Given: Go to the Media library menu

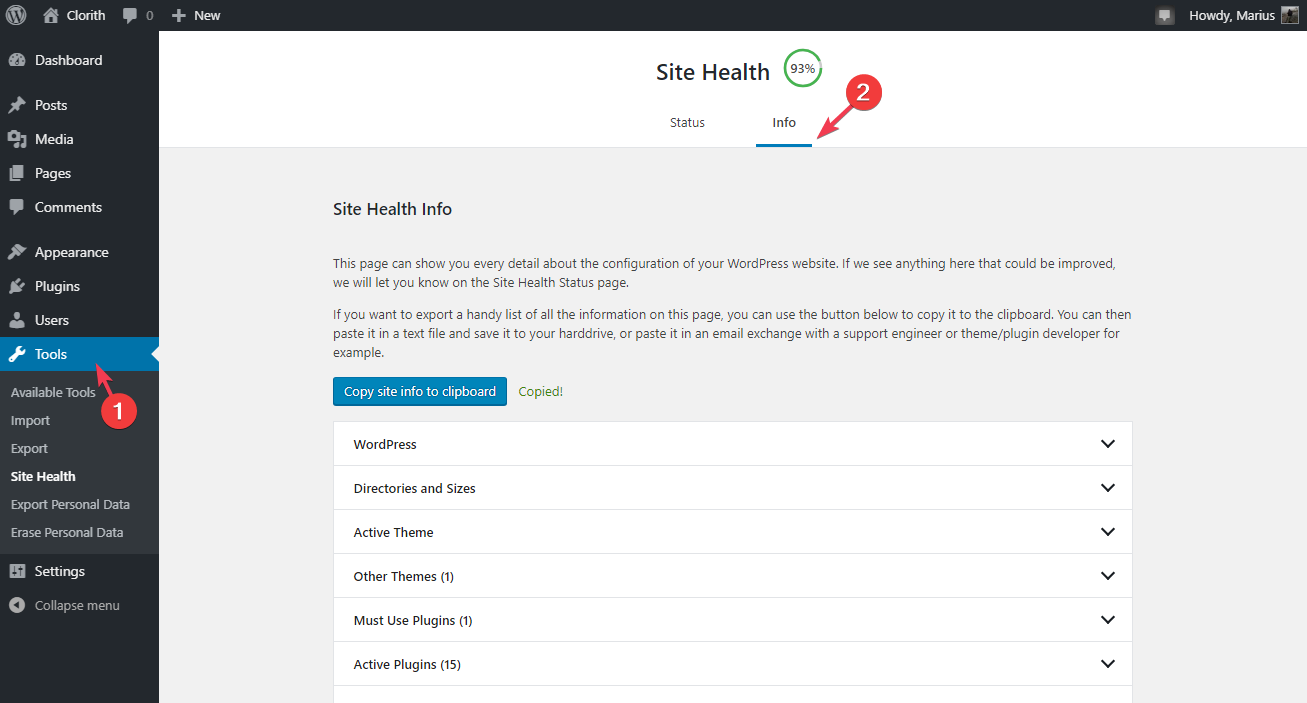Looking at the screenshot, I should [79, 139].
